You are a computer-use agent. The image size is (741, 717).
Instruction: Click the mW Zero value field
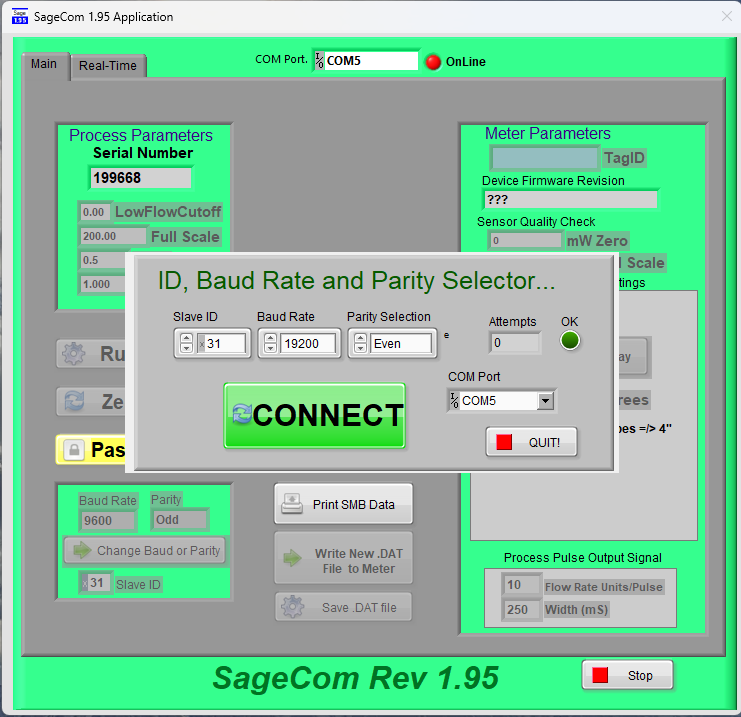click(x=525, y=240)
